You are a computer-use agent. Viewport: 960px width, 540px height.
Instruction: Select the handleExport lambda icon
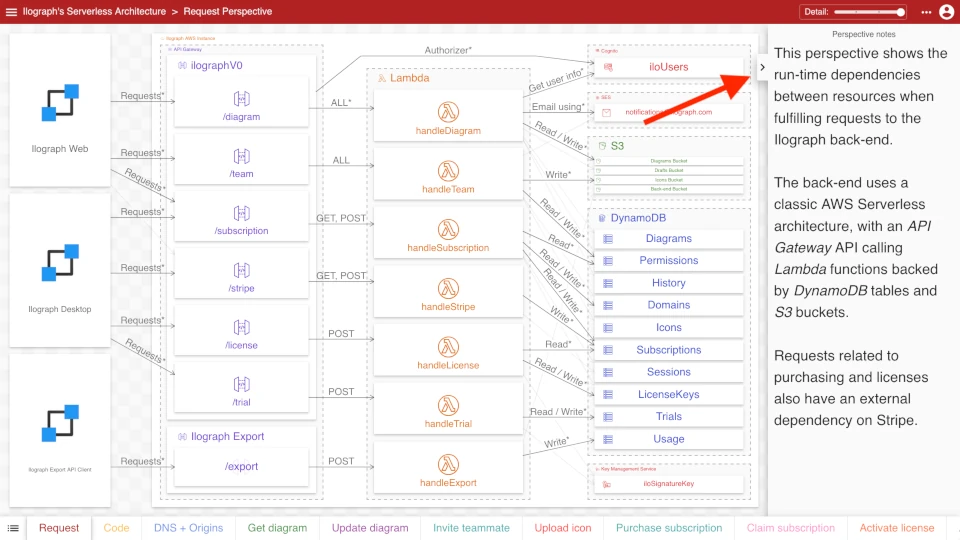[x=448, y=464]
